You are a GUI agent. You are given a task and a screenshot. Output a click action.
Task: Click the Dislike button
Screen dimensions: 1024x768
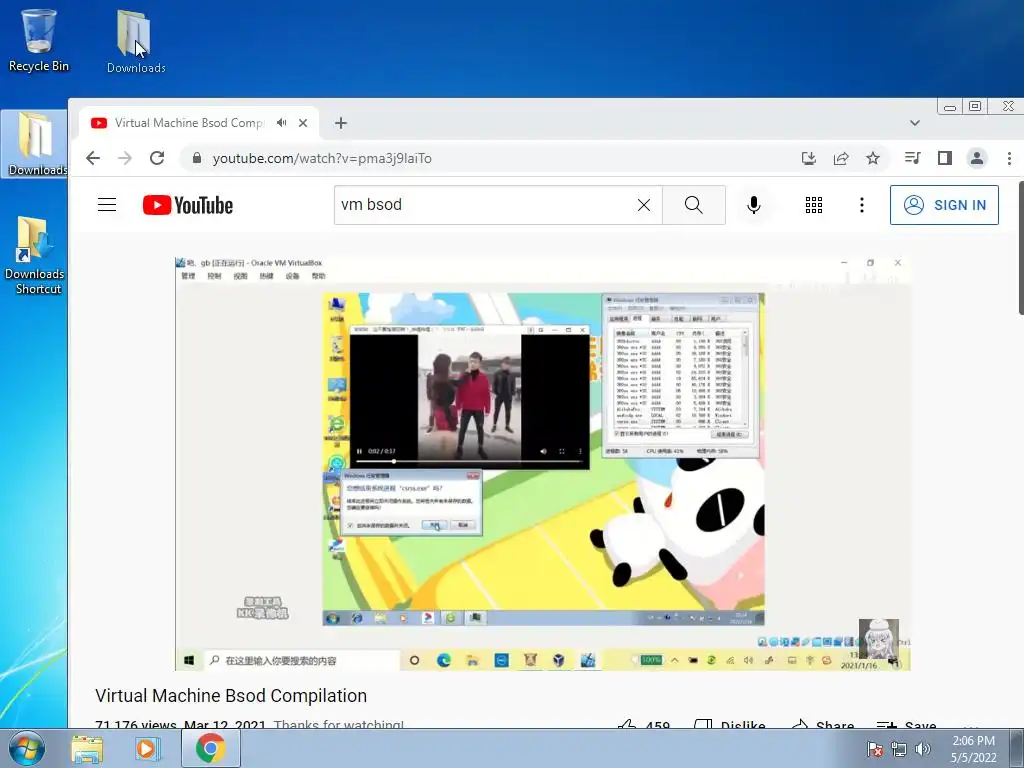[x=729, y=724]
